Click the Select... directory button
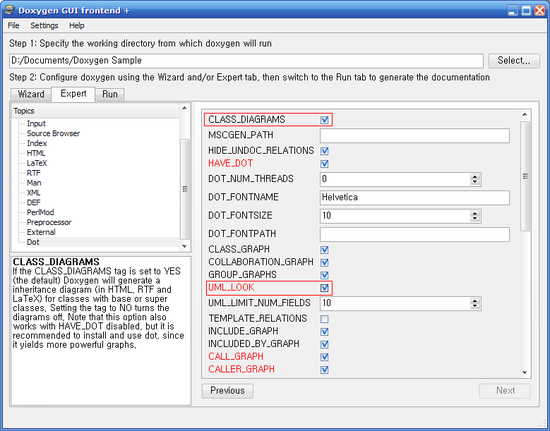Viewport: 550px width, 431px height. point(514,61)
